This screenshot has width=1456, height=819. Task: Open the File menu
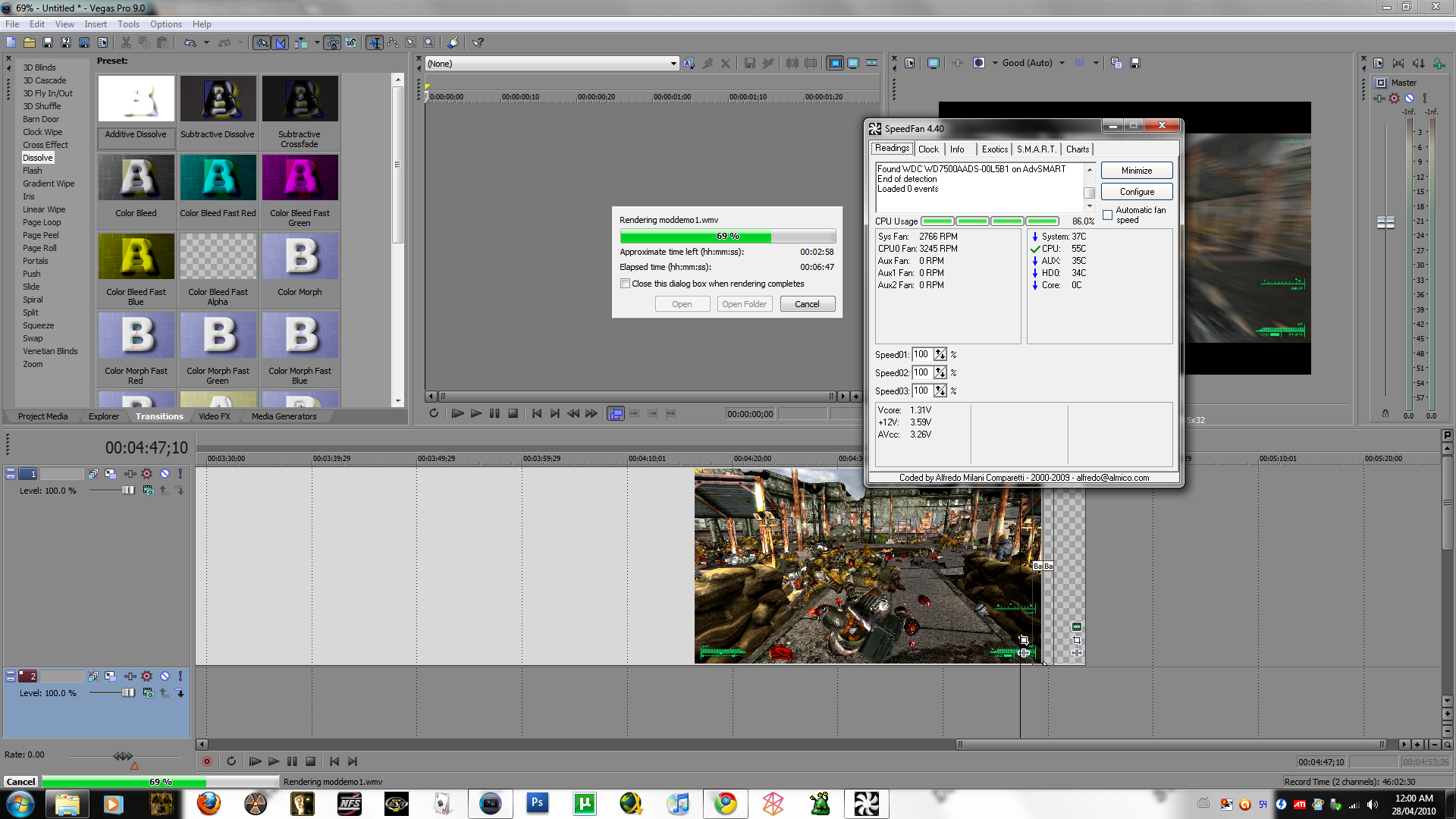[x=12, y=24]
